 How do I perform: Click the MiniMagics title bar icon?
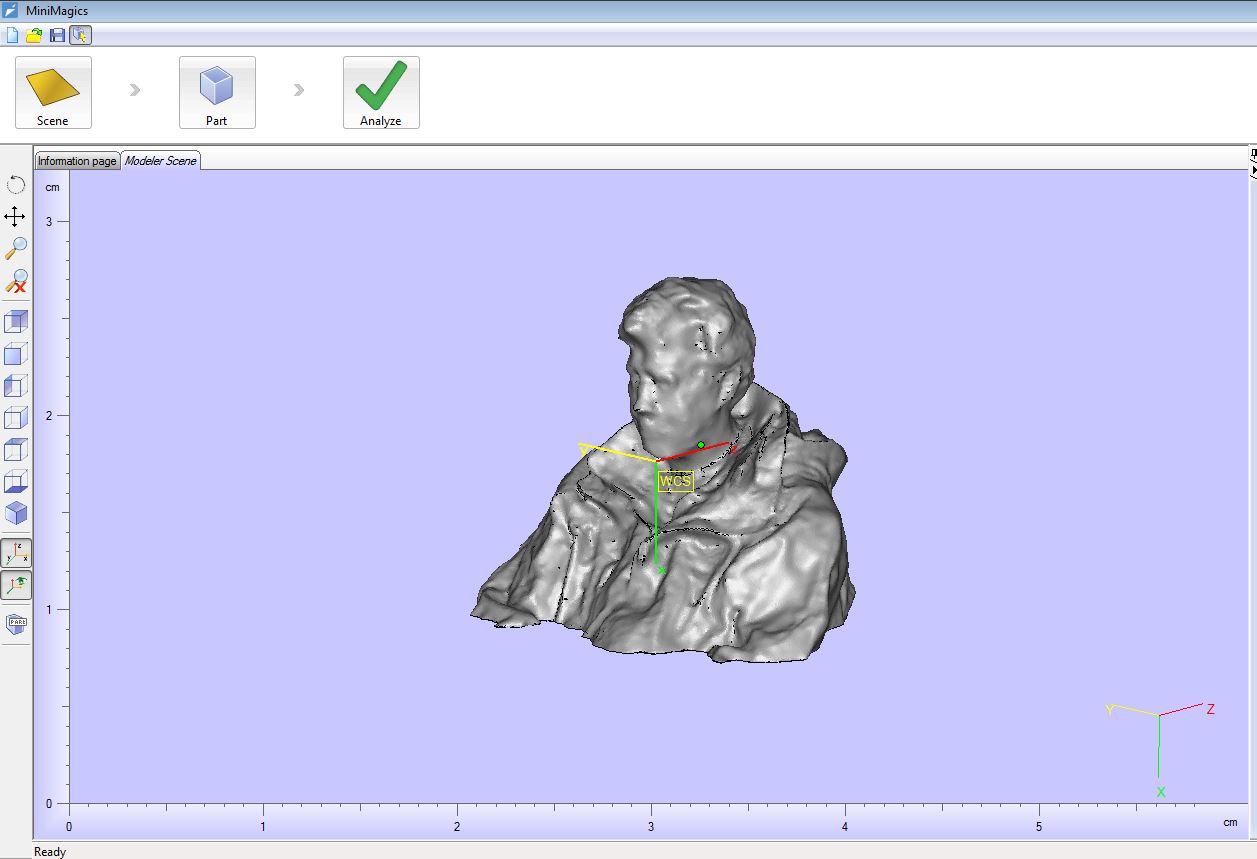[x=11, y=11]
